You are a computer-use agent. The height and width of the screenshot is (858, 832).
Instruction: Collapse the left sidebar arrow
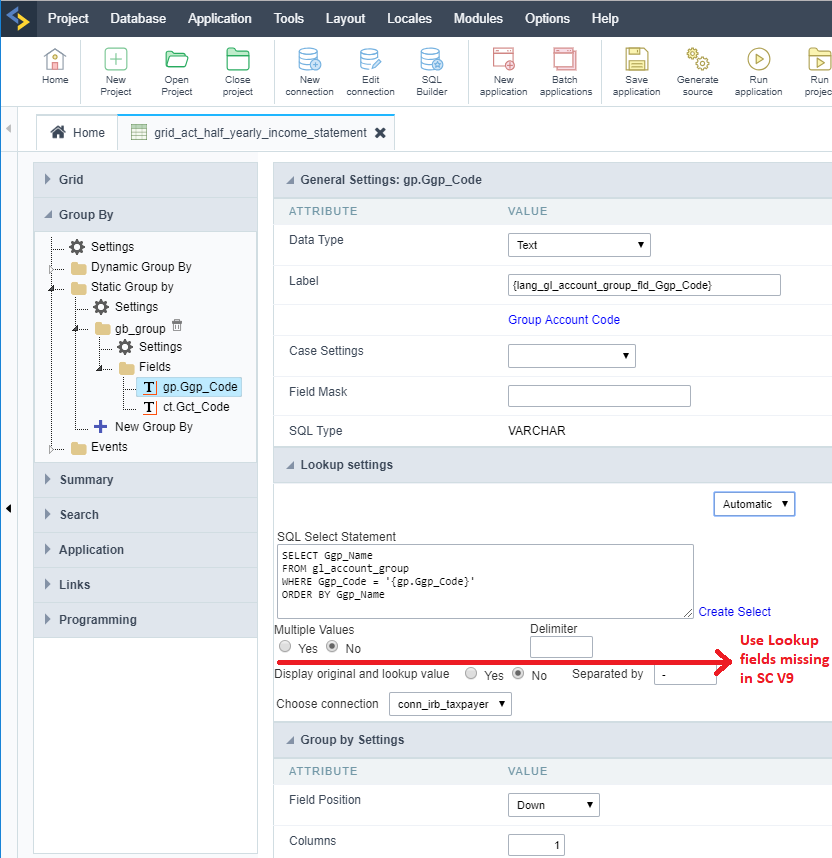pos(8,508)
